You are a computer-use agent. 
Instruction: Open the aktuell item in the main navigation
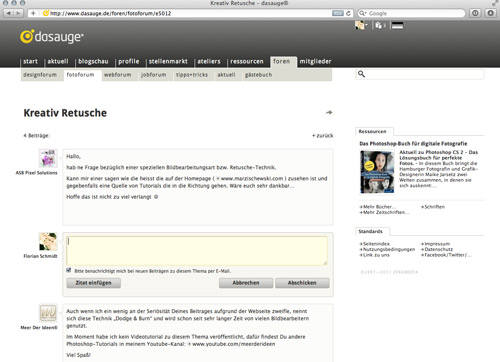point(58,61)
